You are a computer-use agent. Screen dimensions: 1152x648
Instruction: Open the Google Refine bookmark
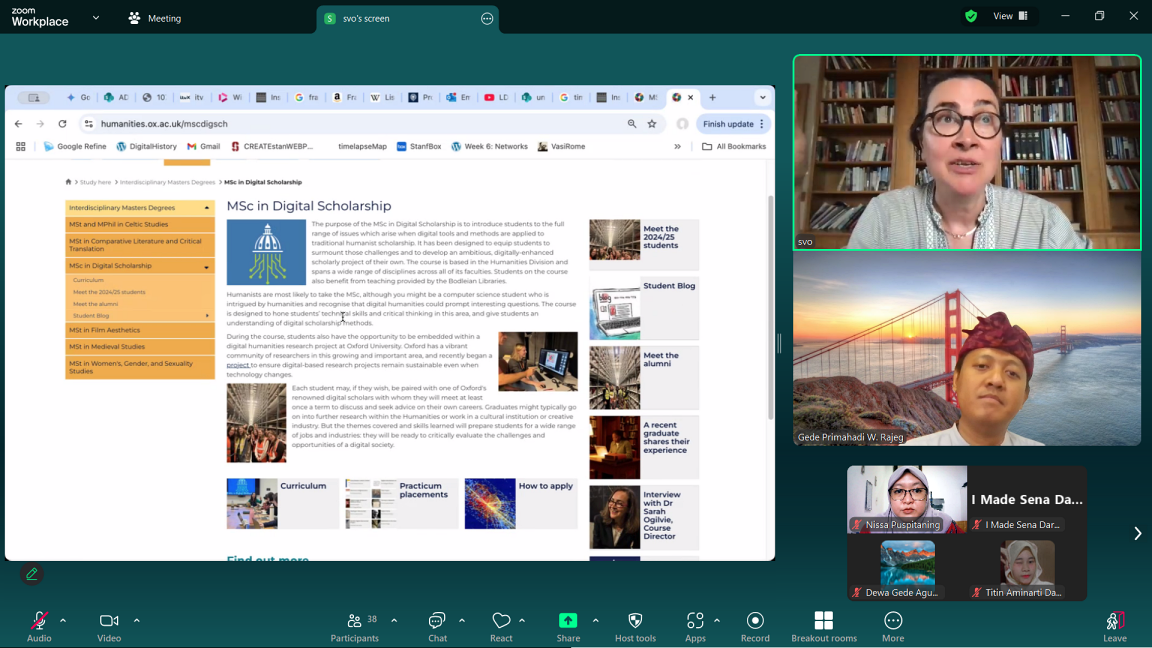tap(75, 147)
